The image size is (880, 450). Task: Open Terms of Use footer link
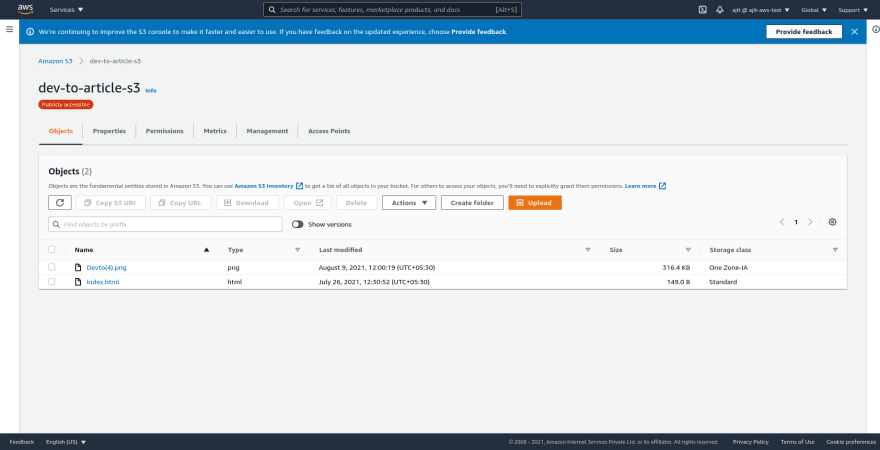[x=798, y=442]
